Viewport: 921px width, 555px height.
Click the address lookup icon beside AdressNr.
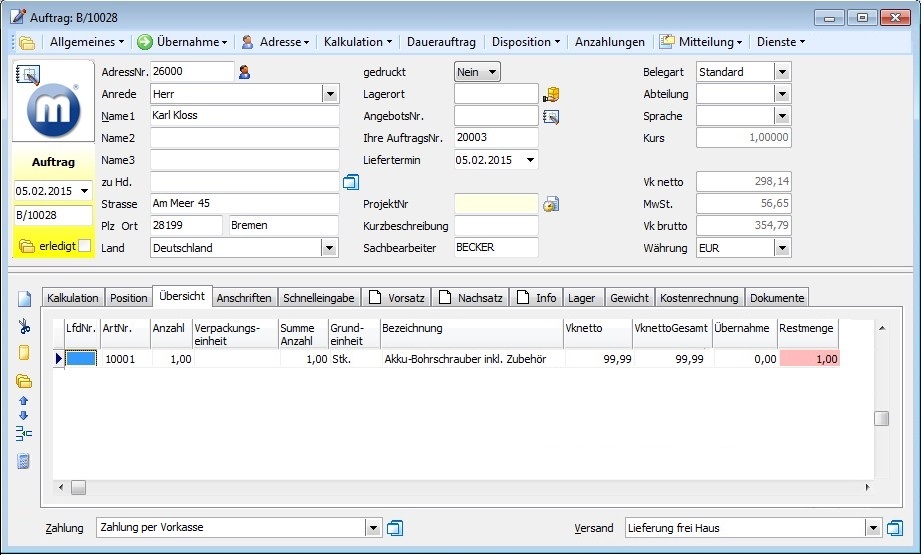click(x=244, y=72)
